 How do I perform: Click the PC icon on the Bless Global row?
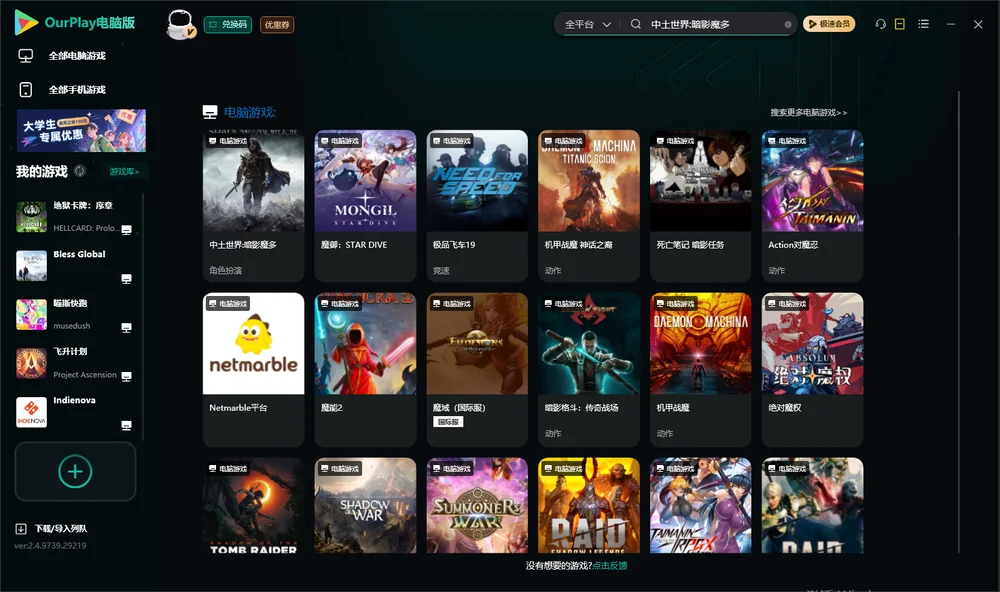(x=126, y=279)
